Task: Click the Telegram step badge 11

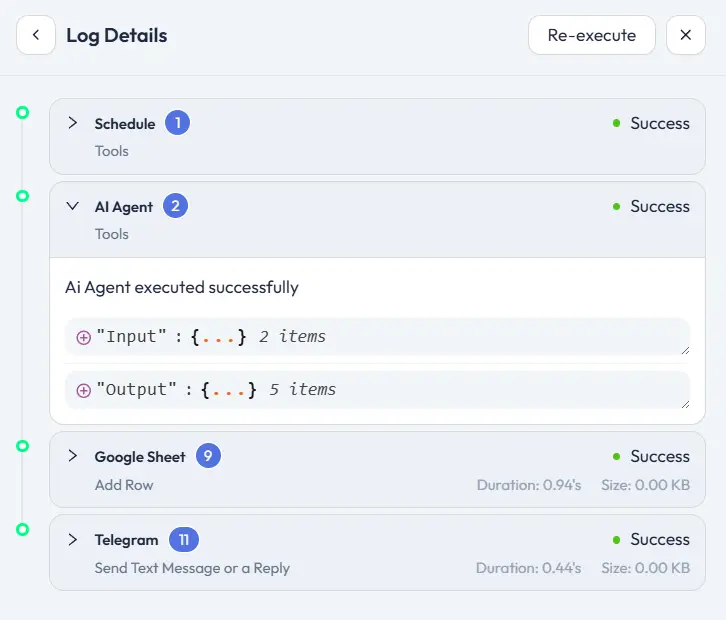Action: [x=184, y=539]
